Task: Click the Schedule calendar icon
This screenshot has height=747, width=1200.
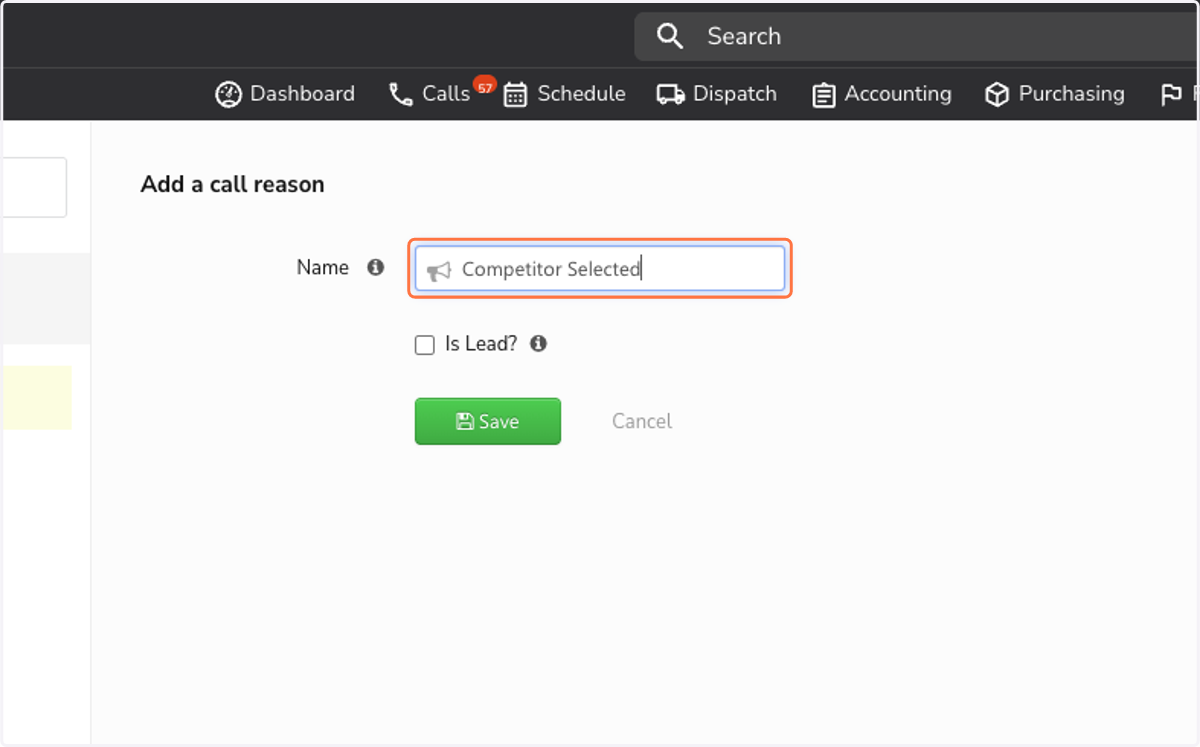Action: click(x=515, y=95)
